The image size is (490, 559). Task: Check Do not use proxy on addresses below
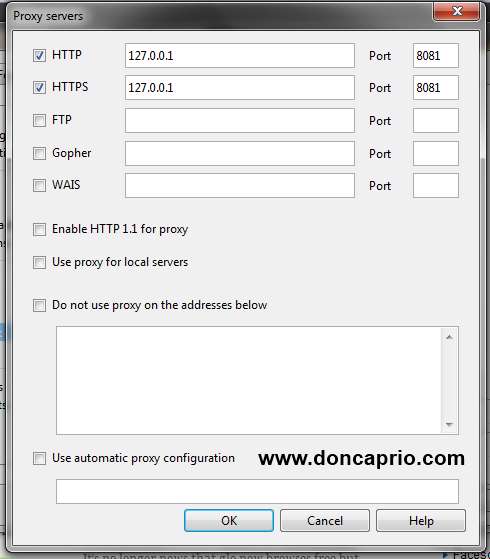click(39, 305)
